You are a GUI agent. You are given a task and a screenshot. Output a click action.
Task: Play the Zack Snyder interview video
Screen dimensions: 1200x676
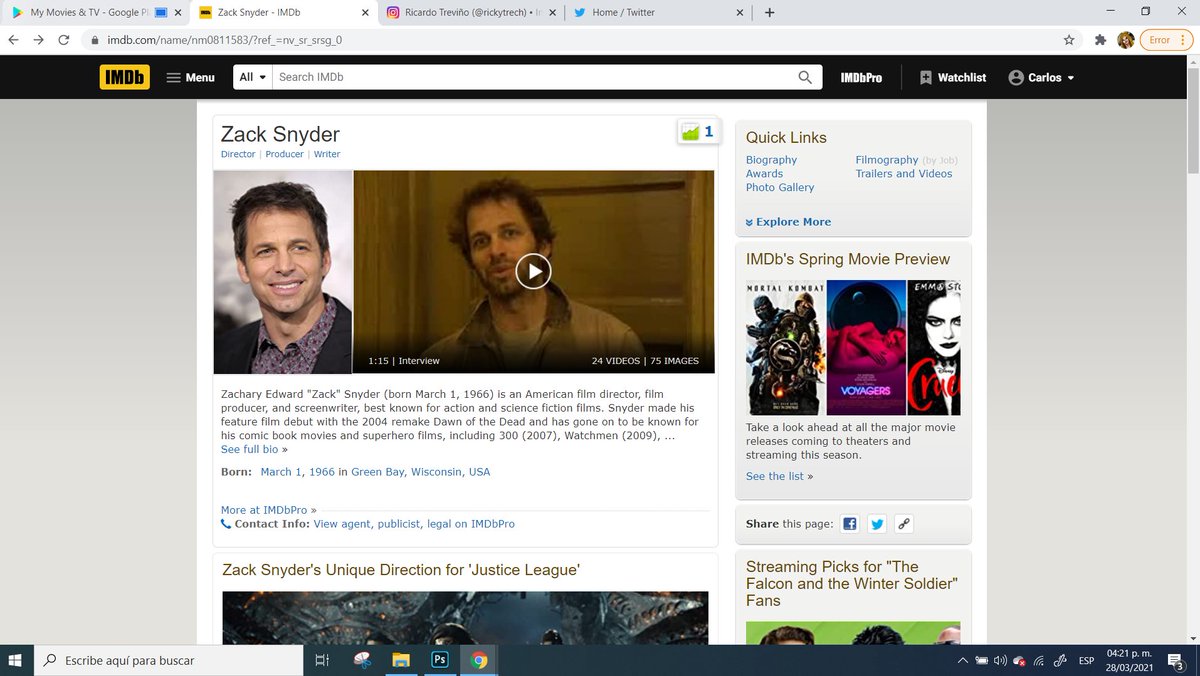(x=533, y=271)
